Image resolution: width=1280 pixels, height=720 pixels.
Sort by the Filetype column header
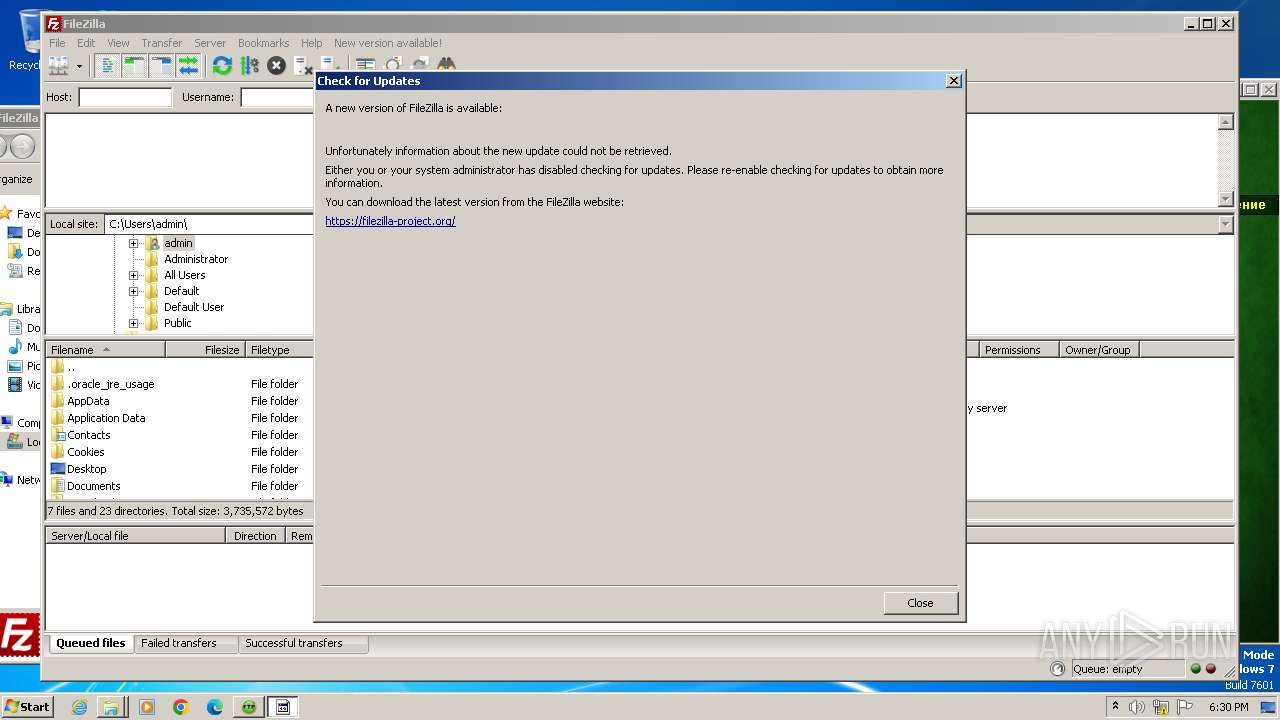click(x=280, y=350)
